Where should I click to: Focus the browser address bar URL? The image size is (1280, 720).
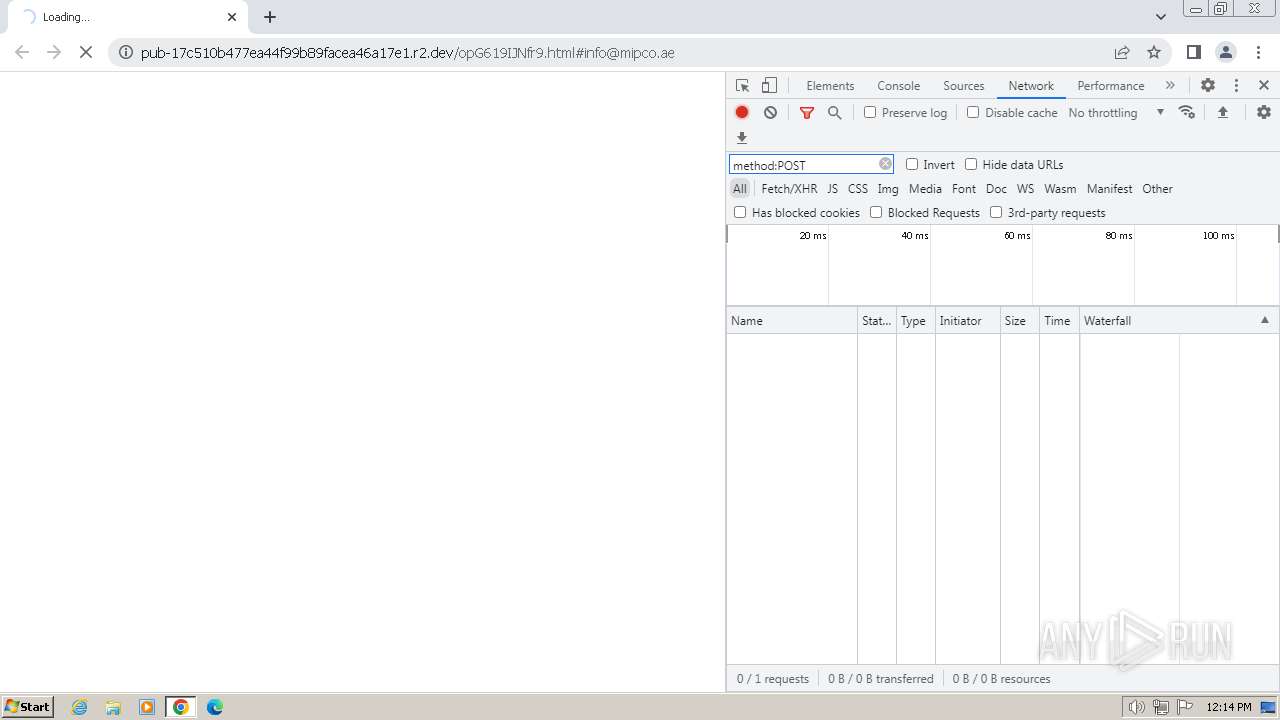408,52
